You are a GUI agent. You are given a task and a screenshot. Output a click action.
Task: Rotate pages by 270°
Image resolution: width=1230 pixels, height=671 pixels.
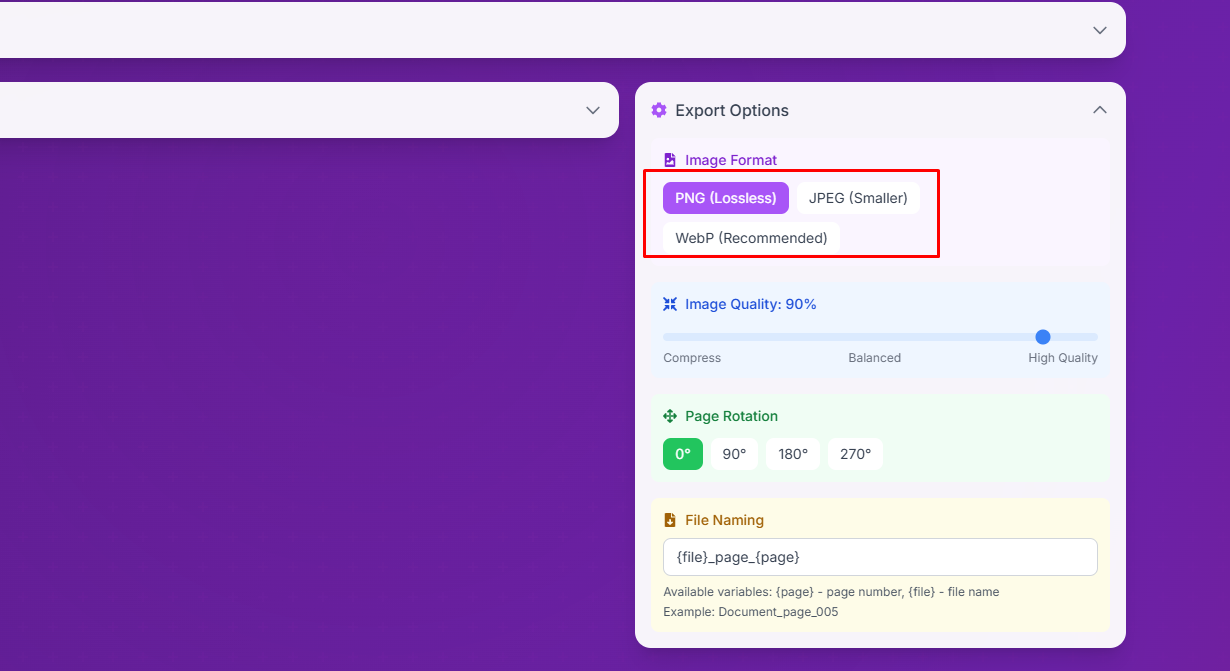coord(855,454)
